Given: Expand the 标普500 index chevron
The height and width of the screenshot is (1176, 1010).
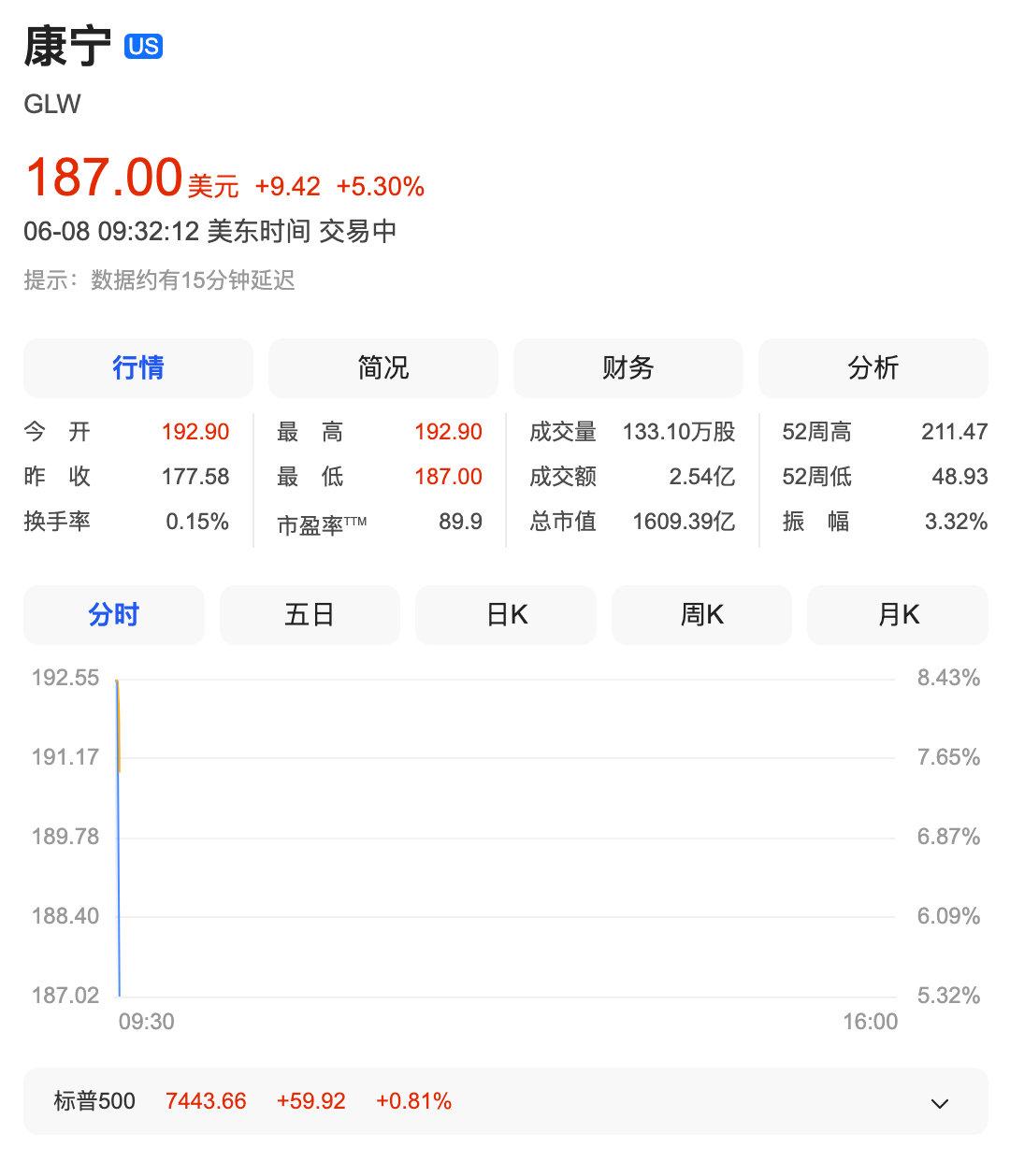Looking at the screenshot, I should pos(940,1103).
